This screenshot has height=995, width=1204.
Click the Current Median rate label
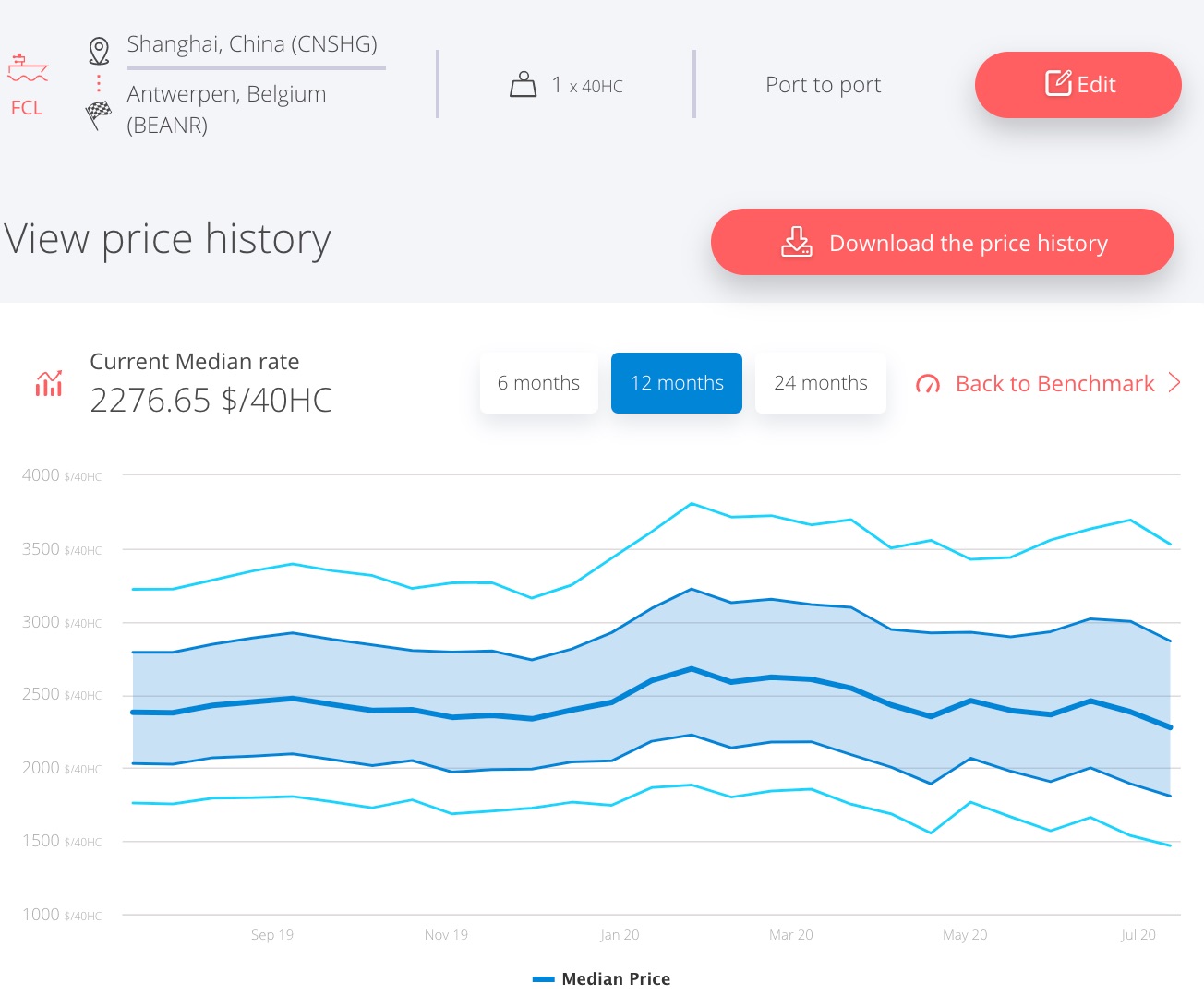195,362
